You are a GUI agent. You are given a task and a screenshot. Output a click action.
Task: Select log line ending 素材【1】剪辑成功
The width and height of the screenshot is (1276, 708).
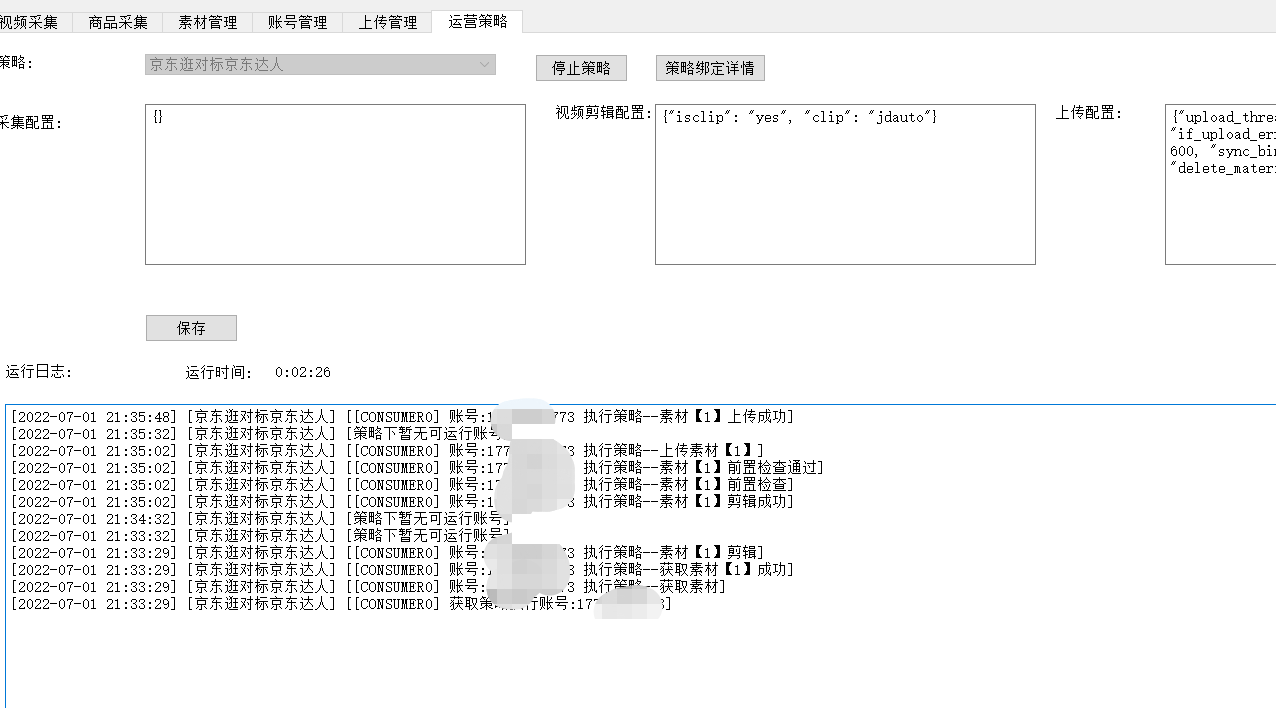coord(402,502)
